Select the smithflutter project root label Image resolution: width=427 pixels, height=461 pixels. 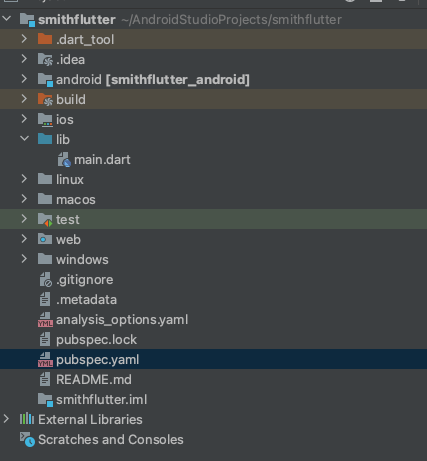[x=77, y=20]
